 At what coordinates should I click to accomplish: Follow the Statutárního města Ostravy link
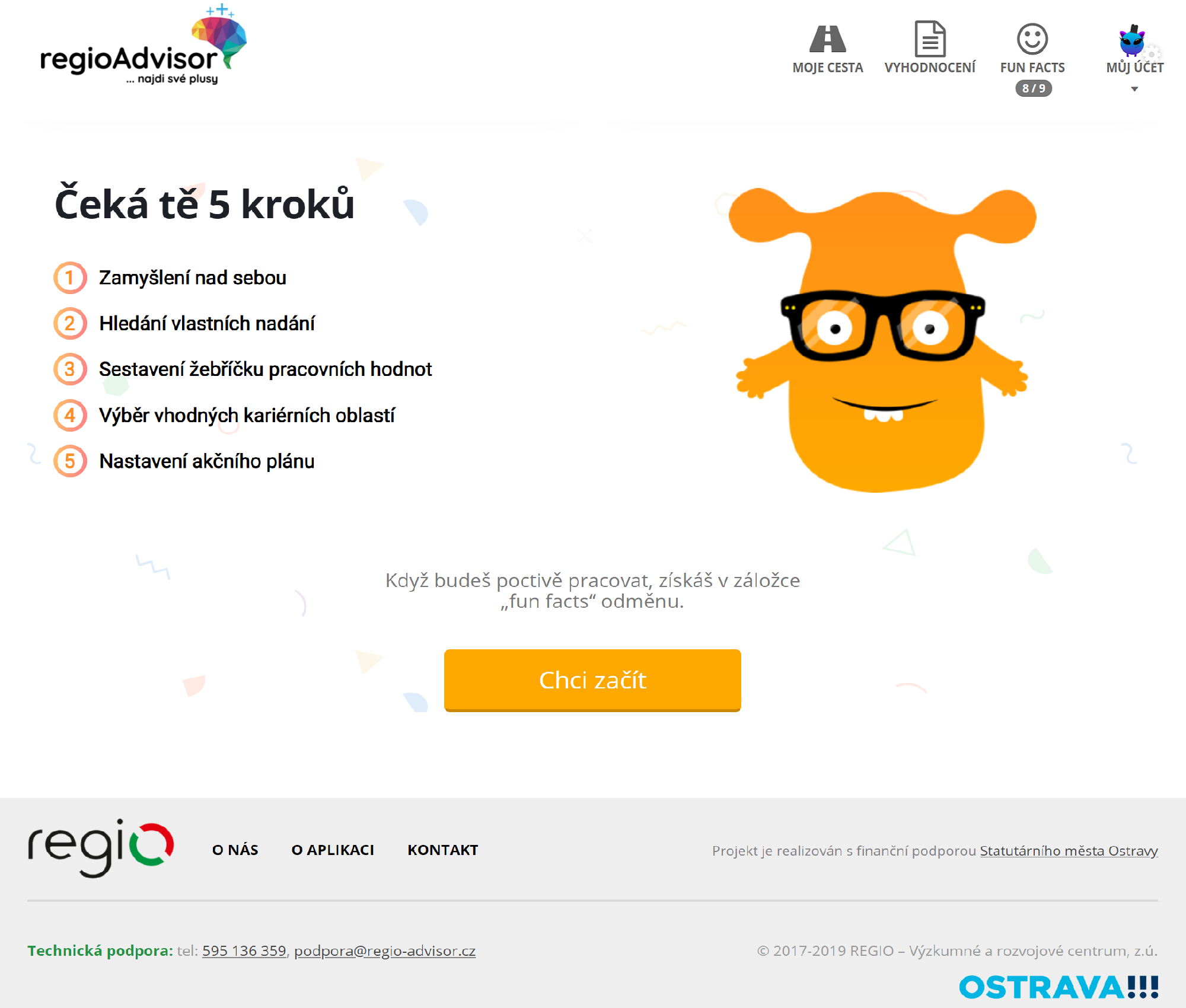[x=1069, y=851]
